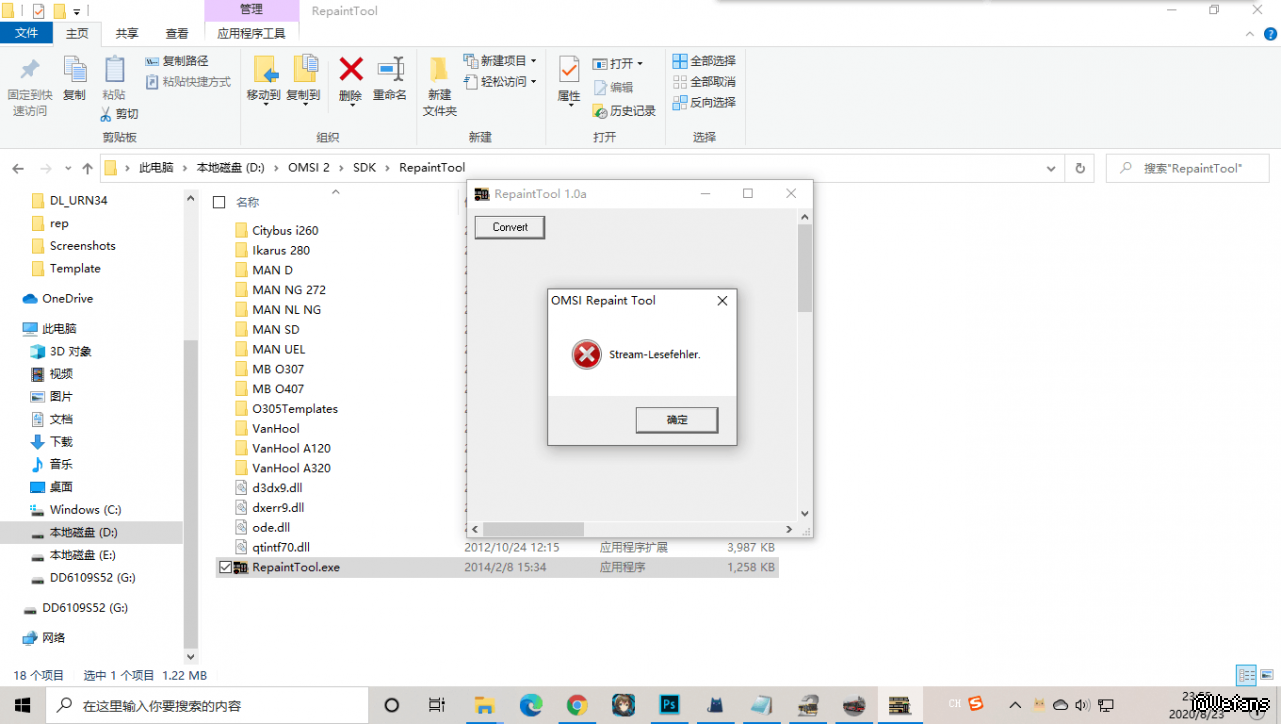Switch to the Share (共享) tab
Image resolution: width=1281 pixels, height=724 pixels.
[x=127, y=34]
